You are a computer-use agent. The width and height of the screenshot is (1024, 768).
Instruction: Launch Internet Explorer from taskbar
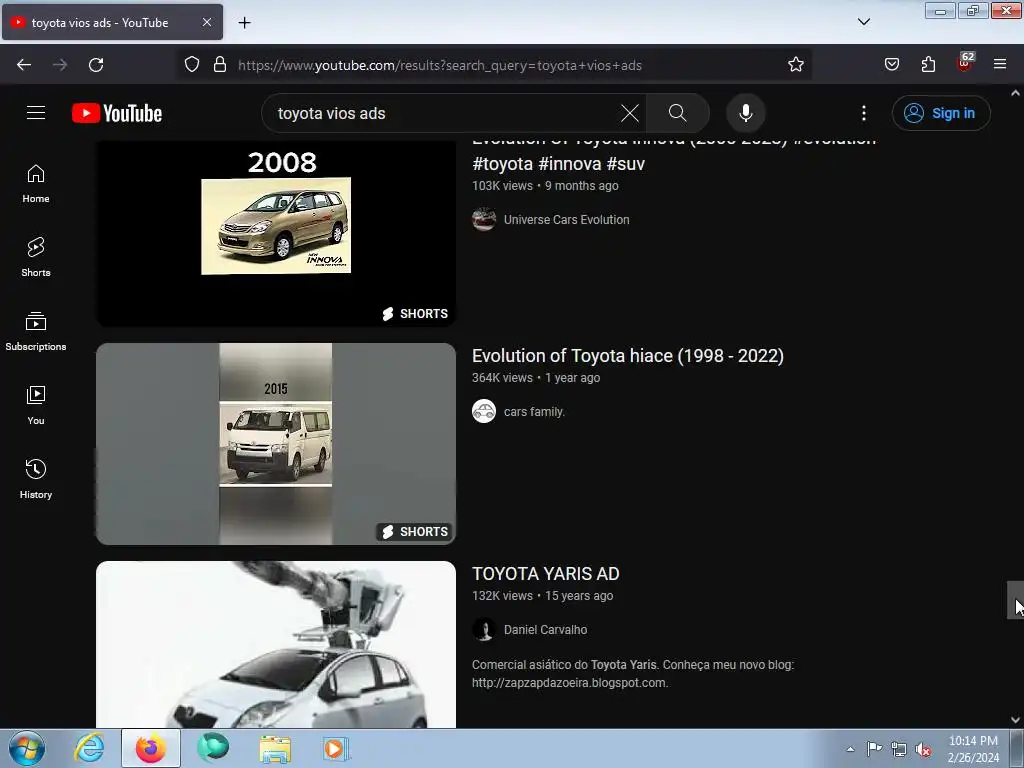[x=89, y=748]
